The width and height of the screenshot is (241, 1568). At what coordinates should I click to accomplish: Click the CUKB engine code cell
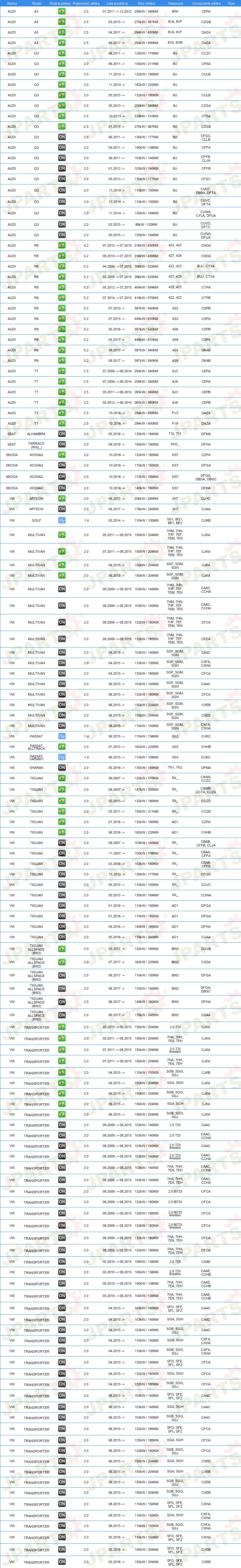point(206,520)
